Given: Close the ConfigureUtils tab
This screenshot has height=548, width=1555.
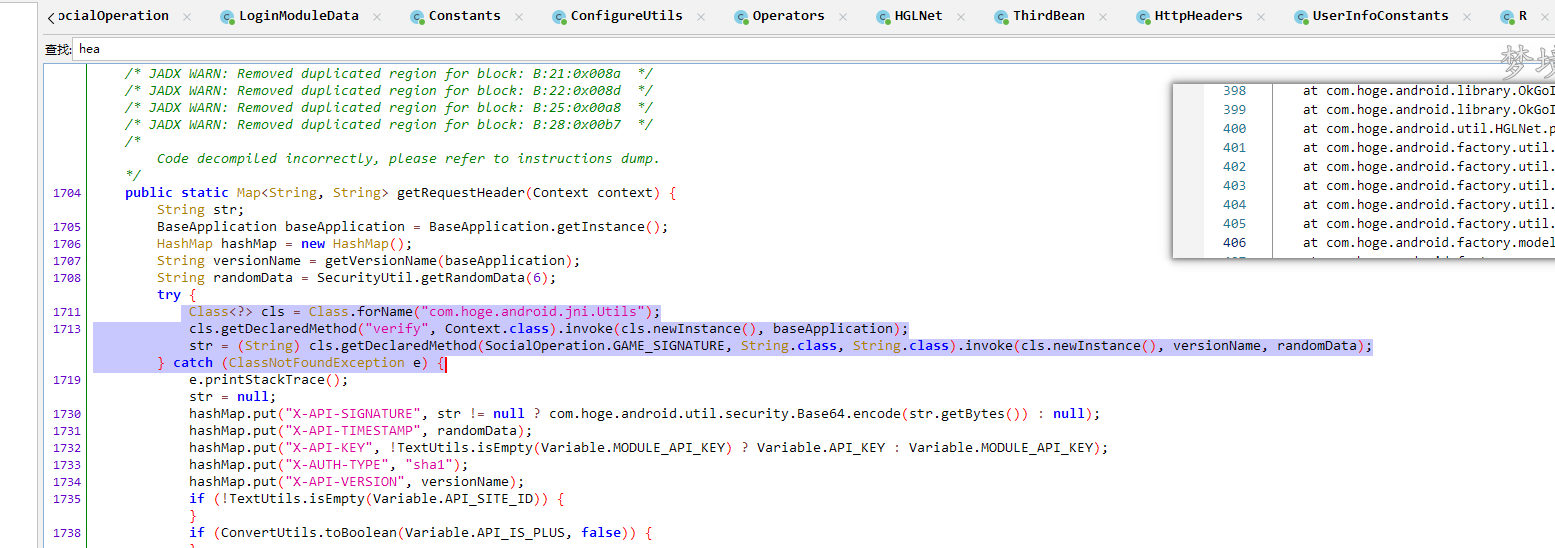Looking at the screenshot, I should click(701, 17).
